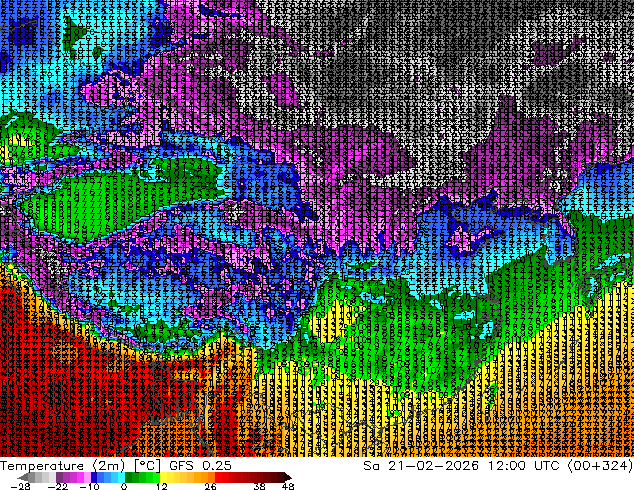Click the bright red legend swatch at 26

(218, 477)
